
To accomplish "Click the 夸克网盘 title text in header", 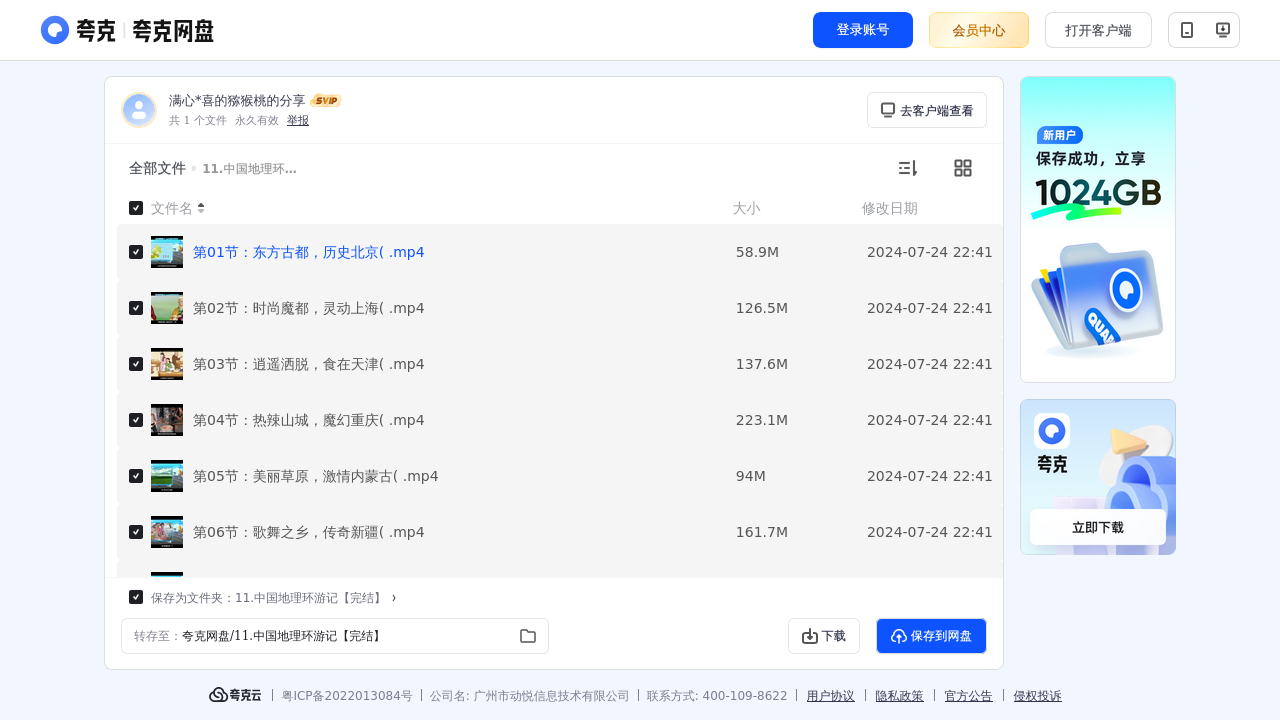I will [173, 31].
